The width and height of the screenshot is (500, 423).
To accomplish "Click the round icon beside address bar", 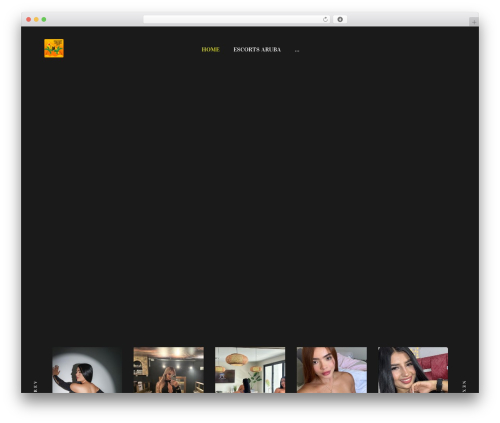I will (x=340, y=20).
